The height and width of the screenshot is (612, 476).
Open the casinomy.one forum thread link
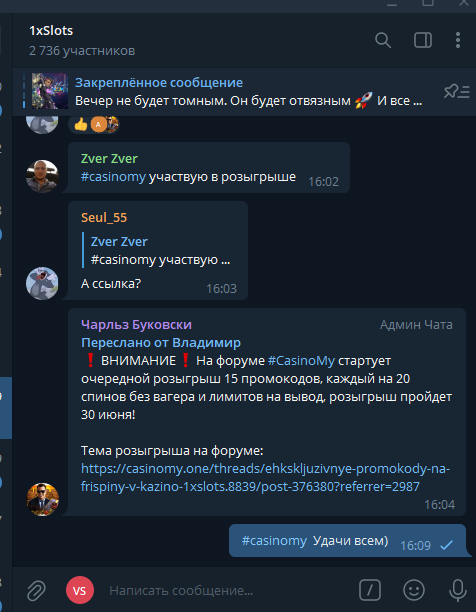pos(265,477)
